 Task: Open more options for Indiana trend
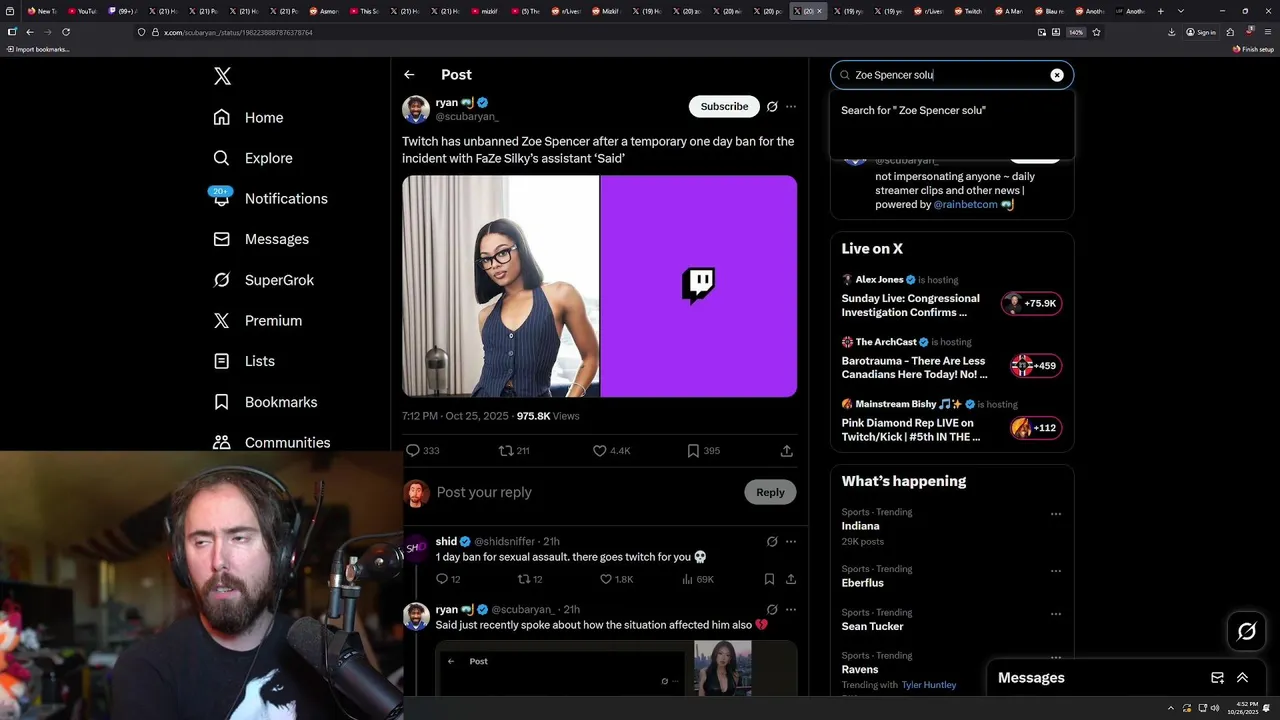[1055, 514]
